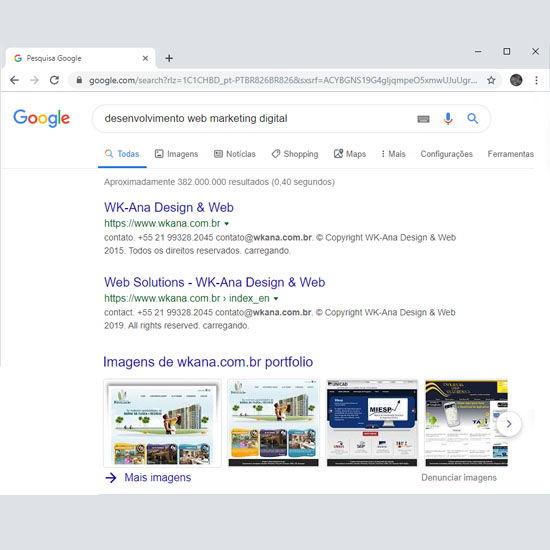Open the Chrome profile avatar
The width and height of the screenshot is (550, 550).
[x=516, y=80]
